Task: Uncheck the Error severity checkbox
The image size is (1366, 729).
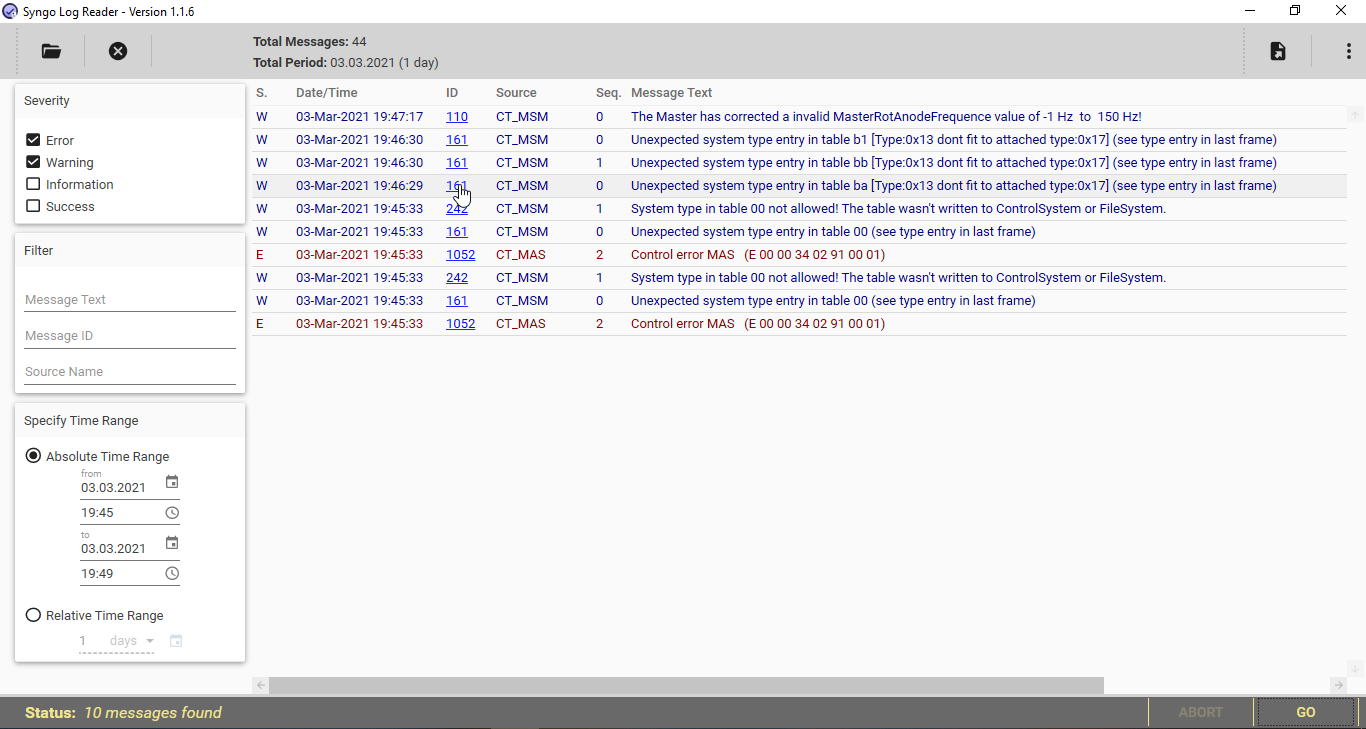Action: coord(33,140)
